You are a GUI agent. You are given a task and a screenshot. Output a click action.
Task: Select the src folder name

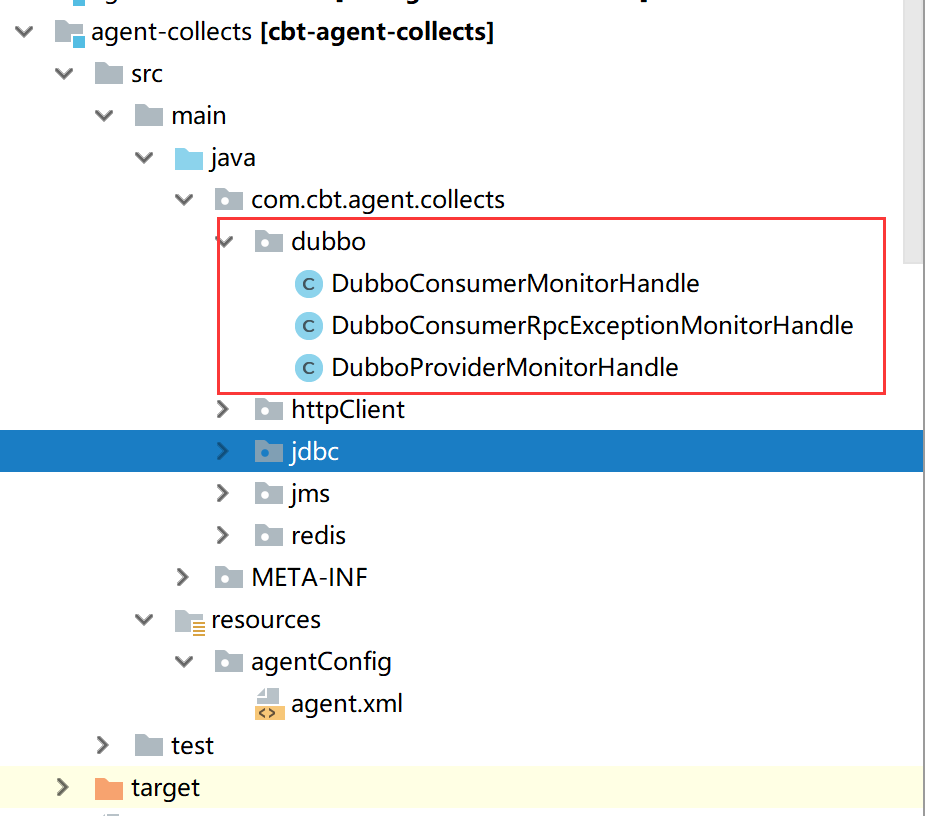[x=147, y=74]
